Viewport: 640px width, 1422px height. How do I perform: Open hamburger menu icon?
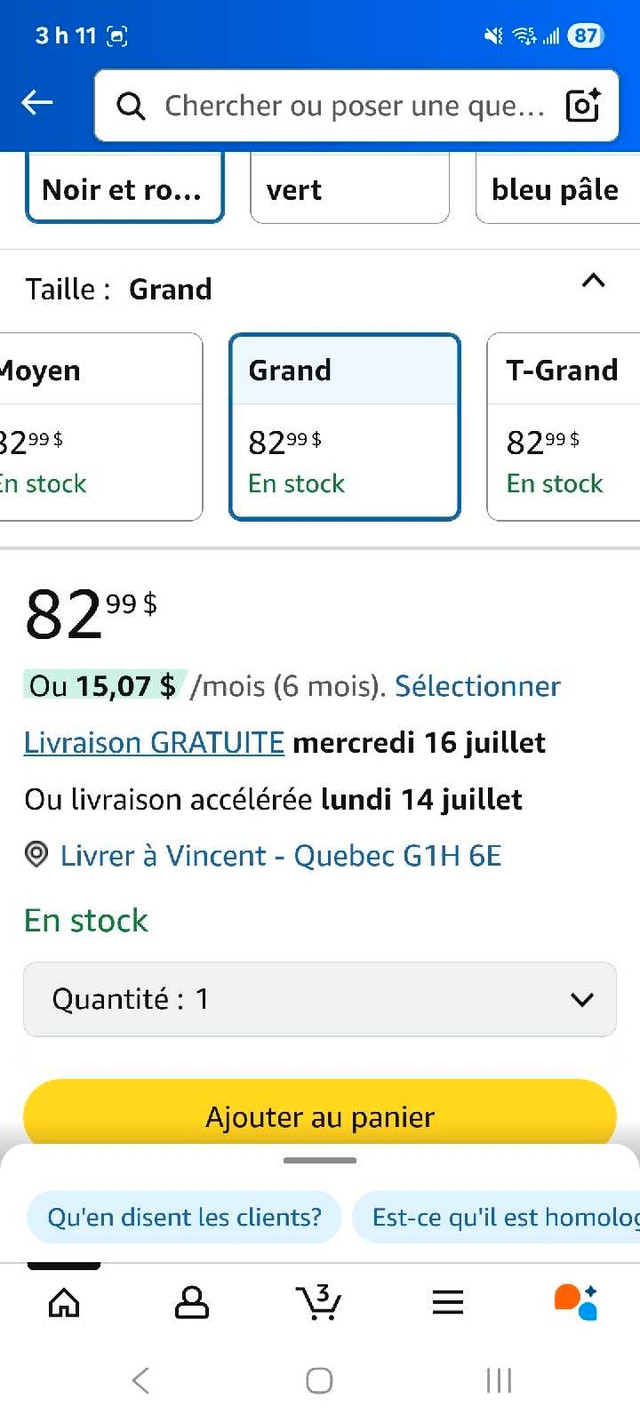(448, 1301)
